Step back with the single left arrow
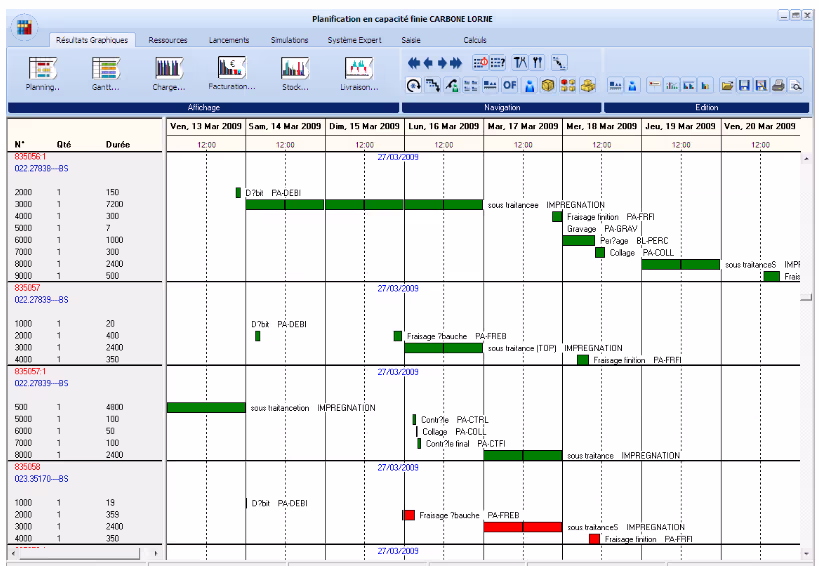 point(428,63)
